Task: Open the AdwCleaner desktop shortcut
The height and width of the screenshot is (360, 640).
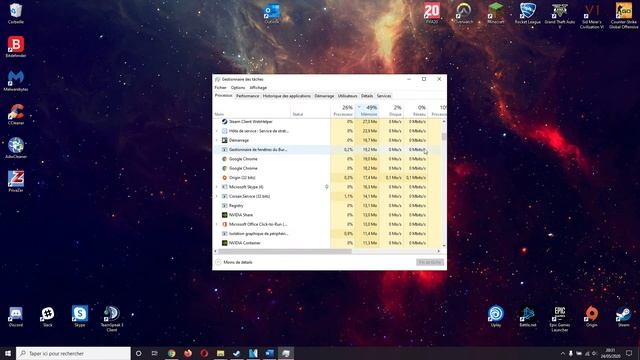Action: pyautogui.click(x=16, y=148)
